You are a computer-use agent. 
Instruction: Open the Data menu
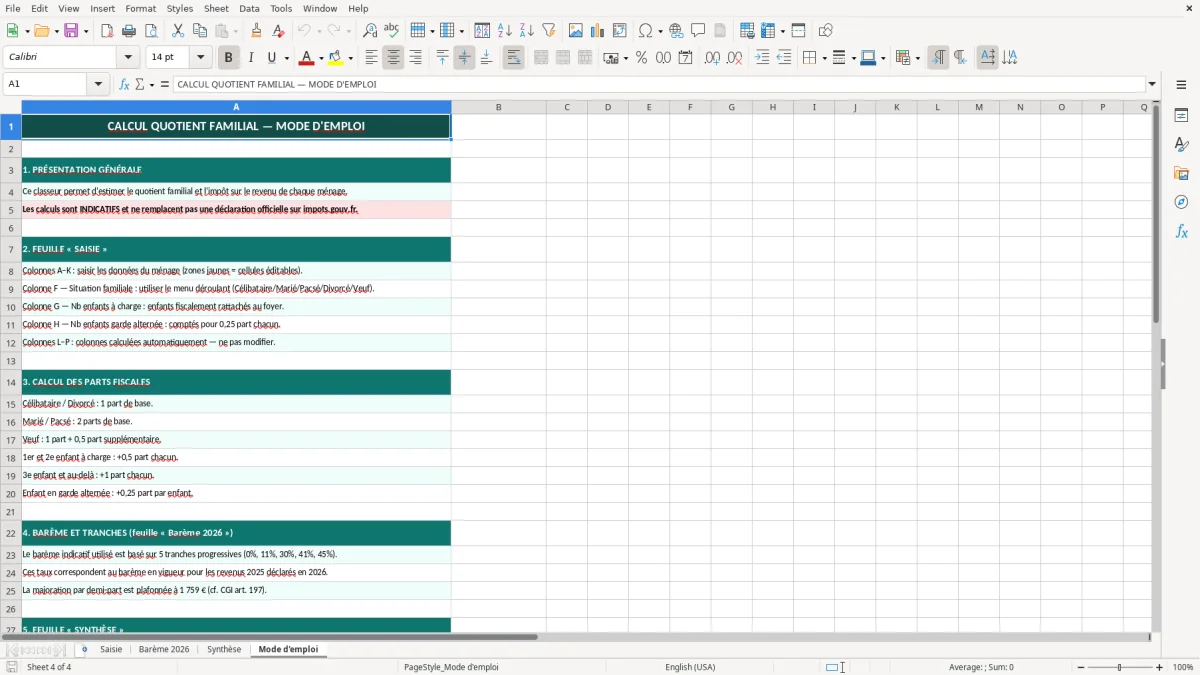tap(249, 8)
